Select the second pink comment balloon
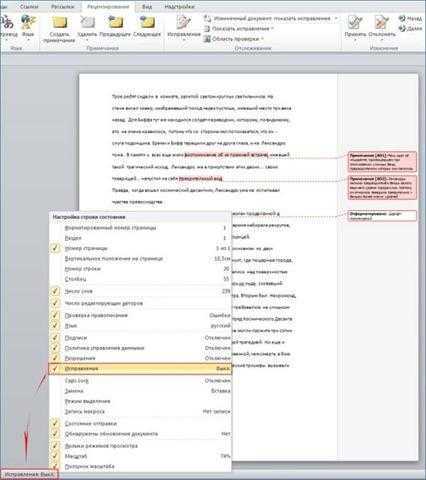Viewport: 426px width, 480px height. [x=382, y=188]
